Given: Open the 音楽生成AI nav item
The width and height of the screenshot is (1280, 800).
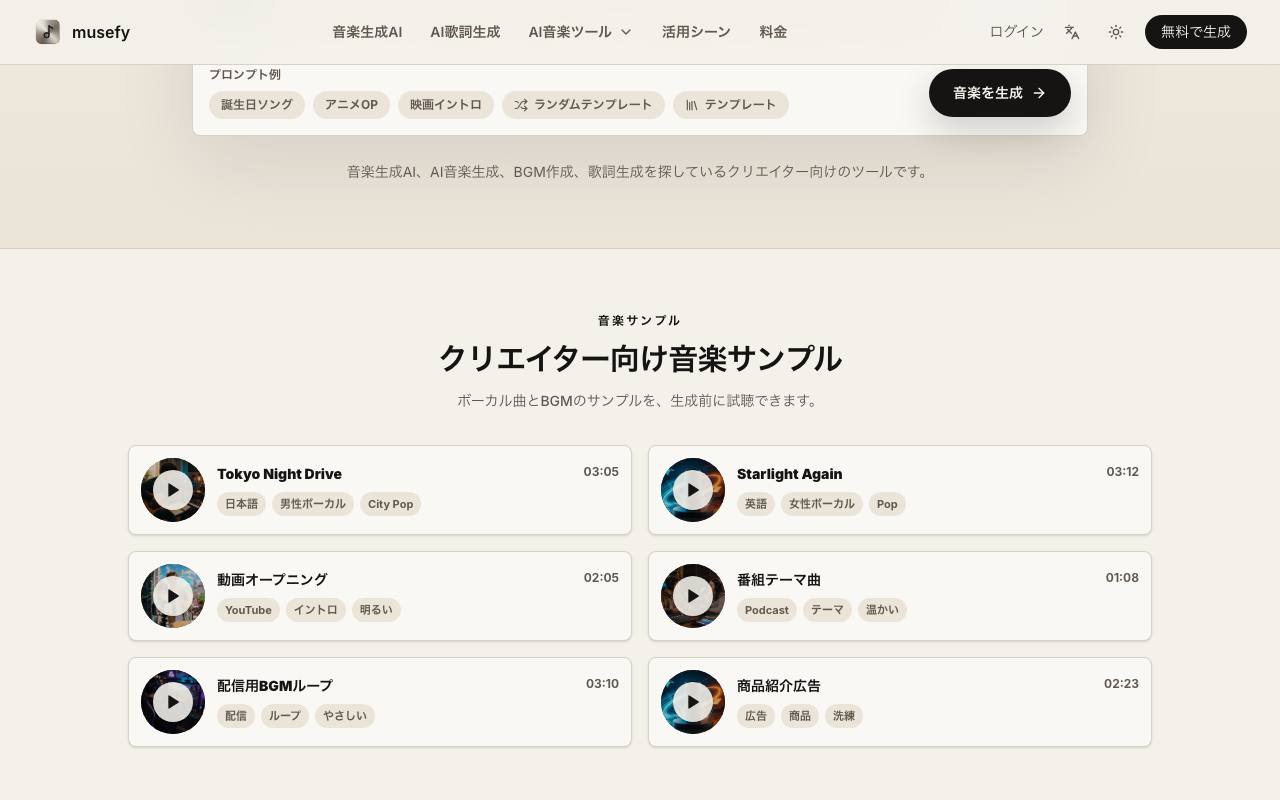Looking at the screenshot, I should click(x=367, y=32).
